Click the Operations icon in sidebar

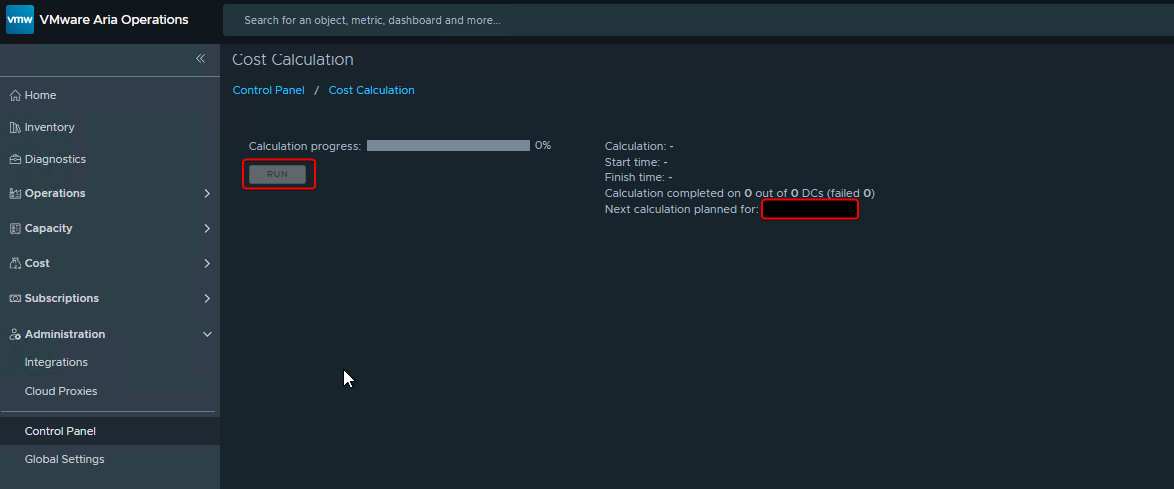click(15, 194)
